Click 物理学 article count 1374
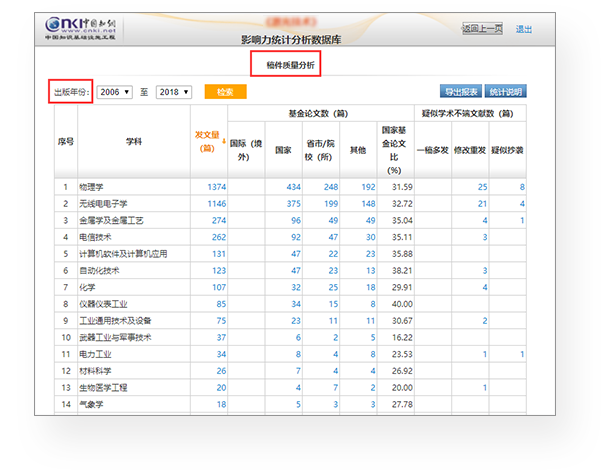Image resolution: width=608 pixels, height=474 pixels. click(x=216, y=187)
